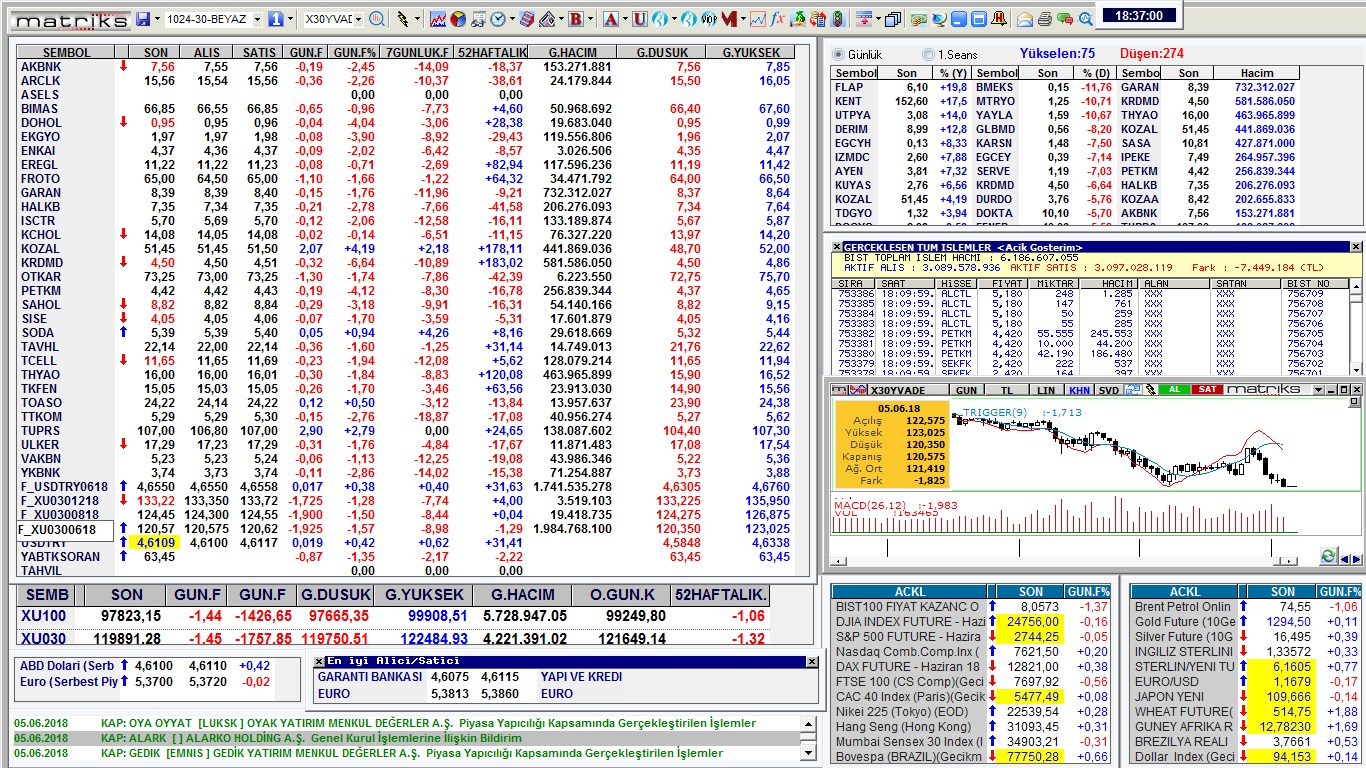Open the envelope mail icon
Screen dimensions: 1366x768
(1025, 19)
